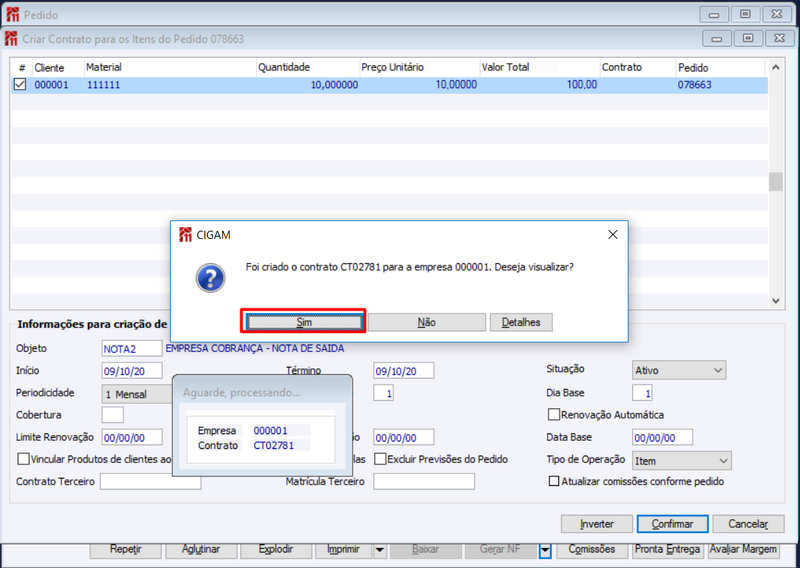This screenshot has height=568, width=800.
Task: Click the Data Base date field
Action: [662, 437]
